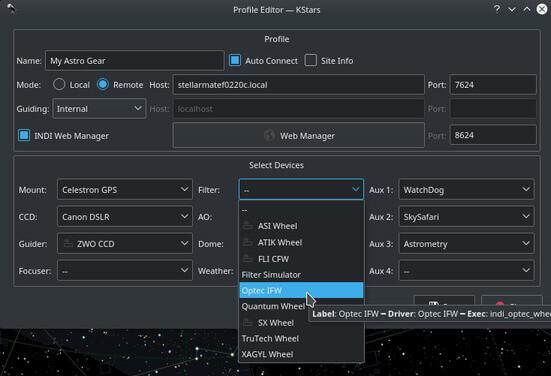Select ATIK Wheel from filter list
Screen dimensions: 551x376
[x=301, y=242]
